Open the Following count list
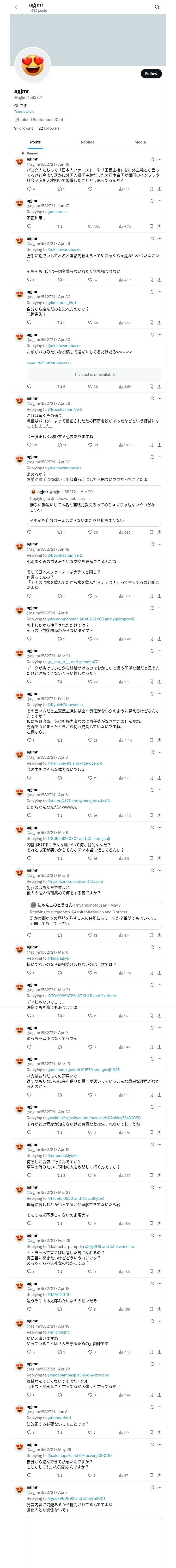Viewport: 176px width, 1568px height. (24, 128)
